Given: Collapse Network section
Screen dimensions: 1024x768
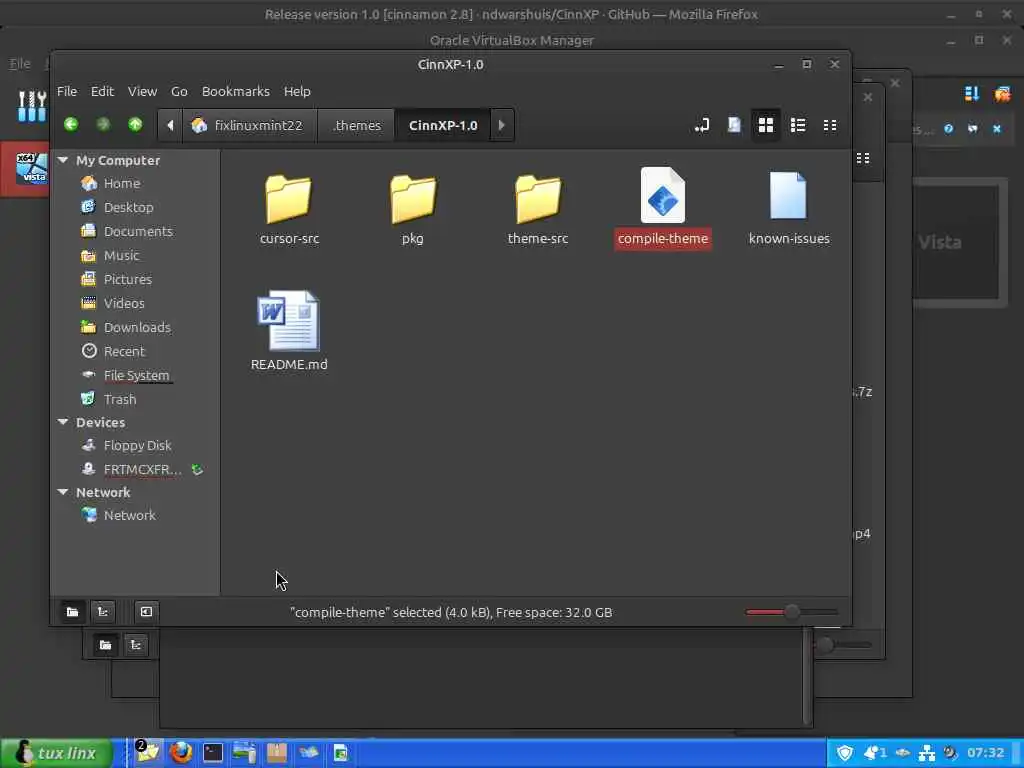Looking at the screenshot, I should click(x=63, y=492).
